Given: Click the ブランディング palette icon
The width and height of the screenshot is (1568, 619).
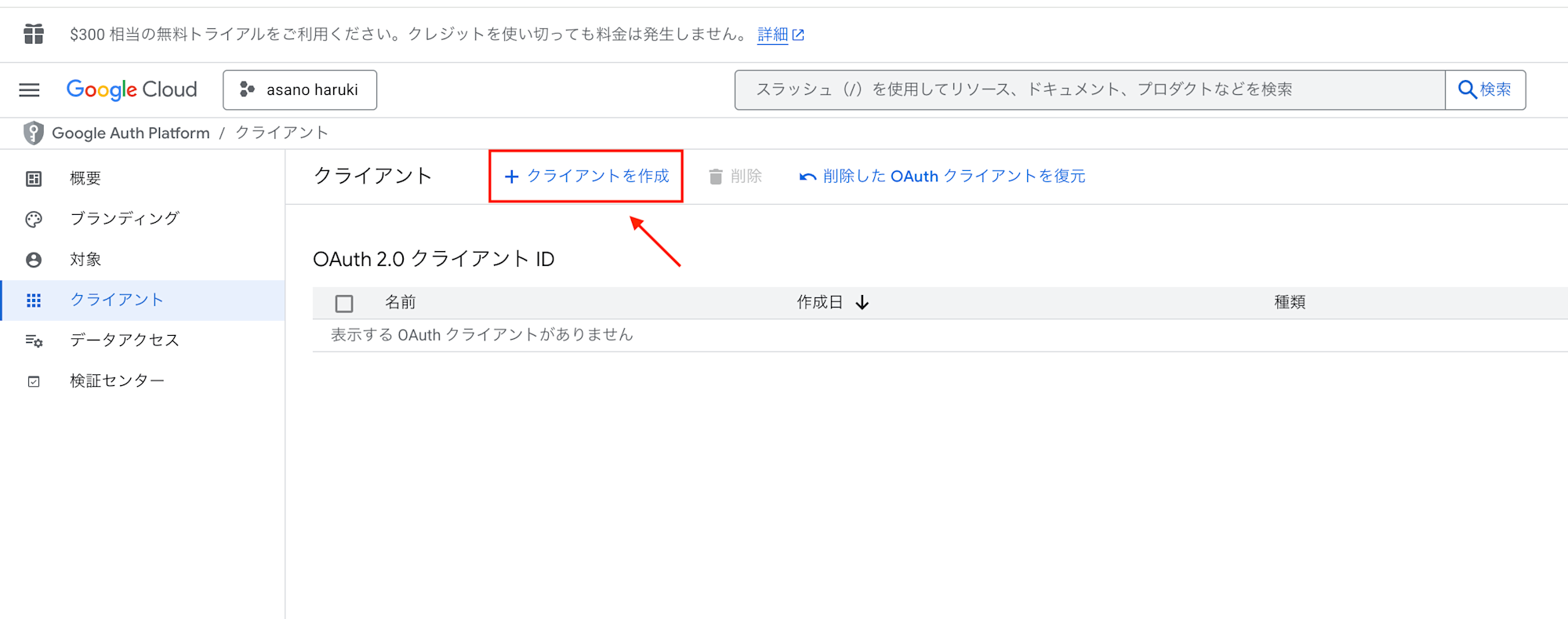Looking at the screenshot, I should point(34,220).
